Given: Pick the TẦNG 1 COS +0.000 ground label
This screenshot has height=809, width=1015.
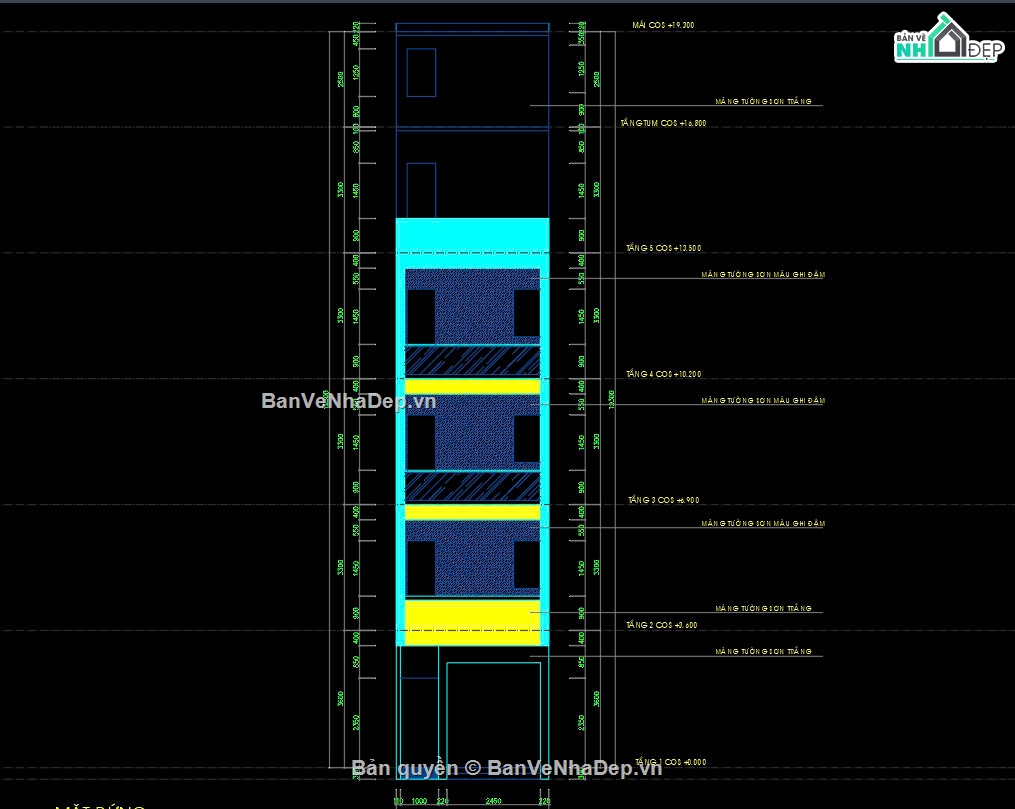Looking at the screenshot, I should tap(670, 762).
